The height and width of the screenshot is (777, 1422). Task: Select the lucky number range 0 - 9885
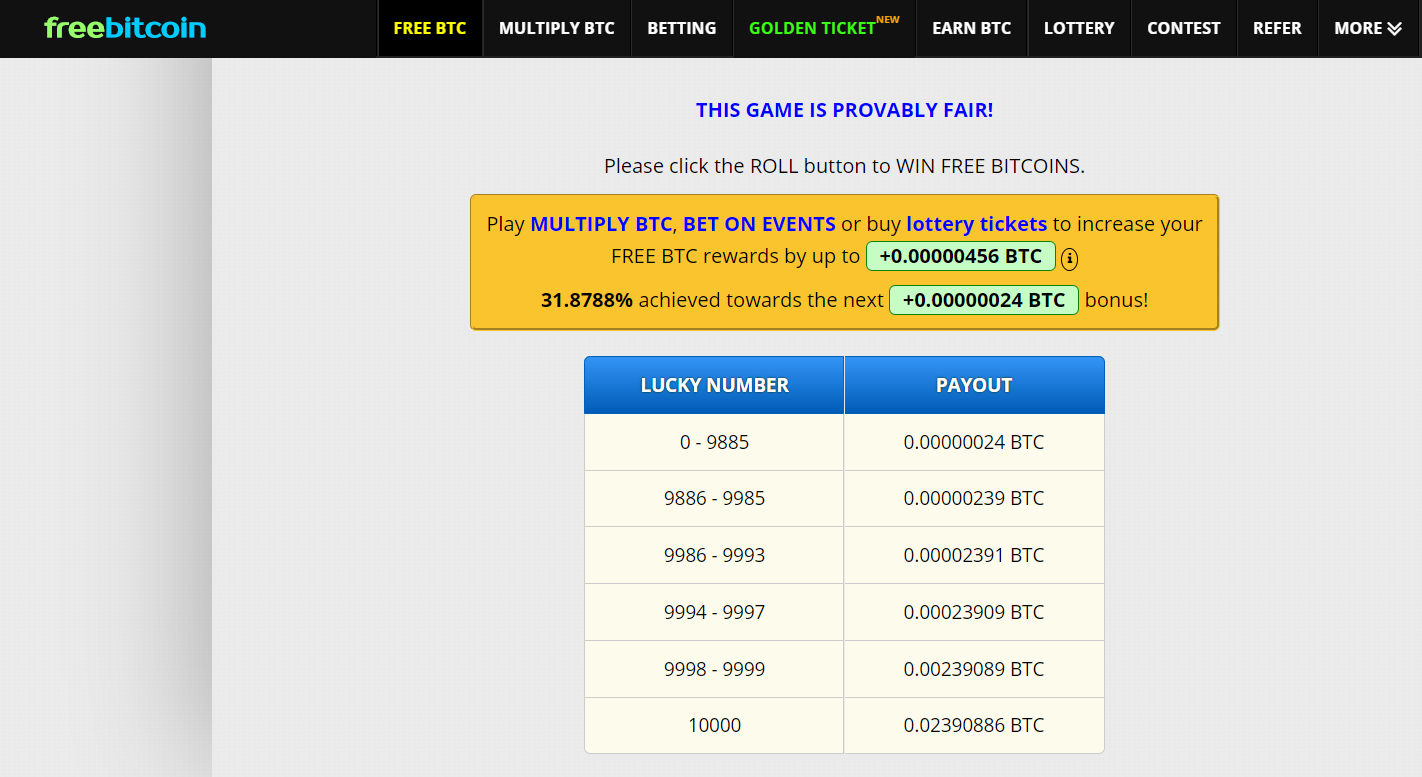[714, 442]
